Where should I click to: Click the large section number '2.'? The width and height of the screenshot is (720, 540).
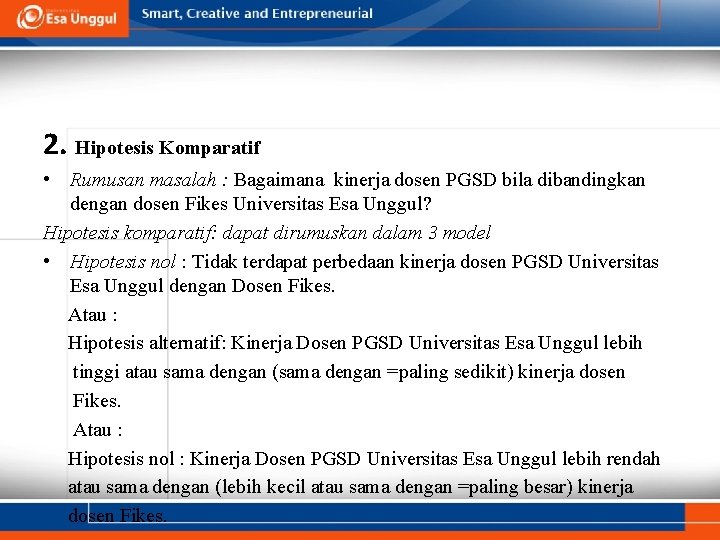(55, 144)
